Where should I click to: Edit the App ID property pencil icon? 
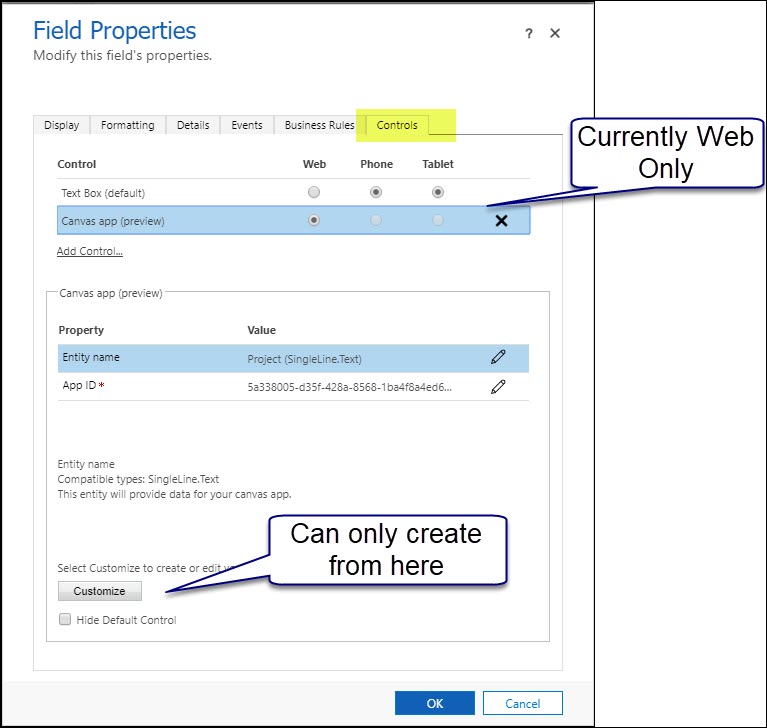tap(498, 386)
